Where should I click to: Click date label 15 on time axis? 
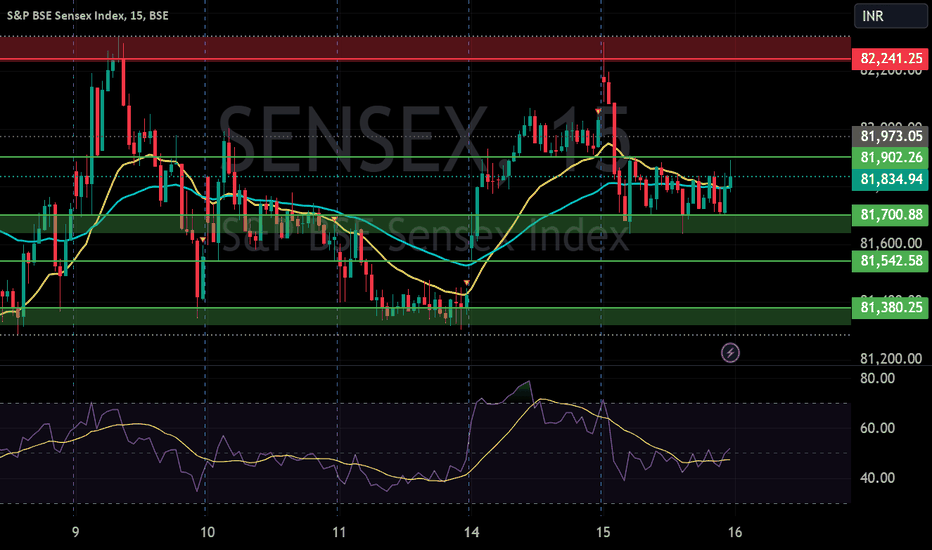pos(603,532)
